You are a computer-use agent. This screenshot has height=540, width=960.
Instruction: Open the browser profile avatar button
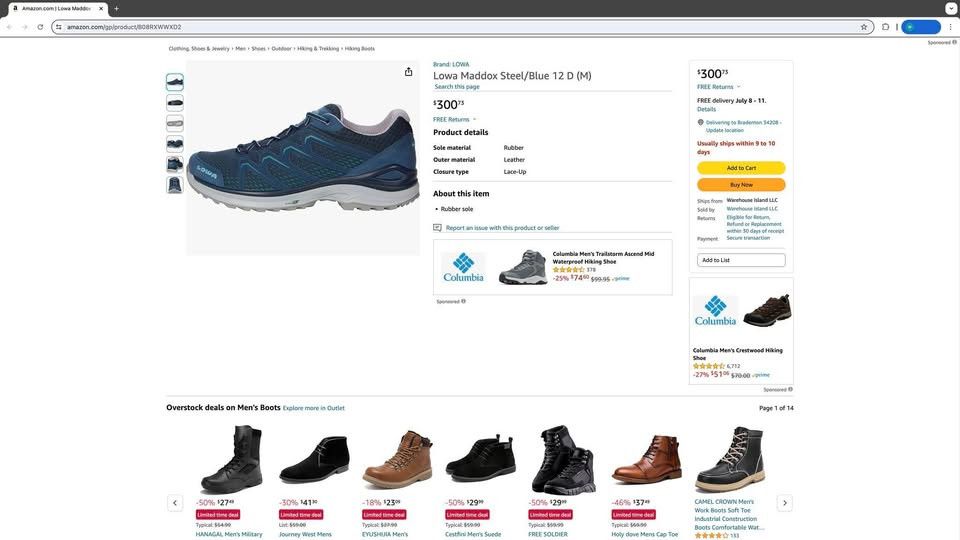920,27
